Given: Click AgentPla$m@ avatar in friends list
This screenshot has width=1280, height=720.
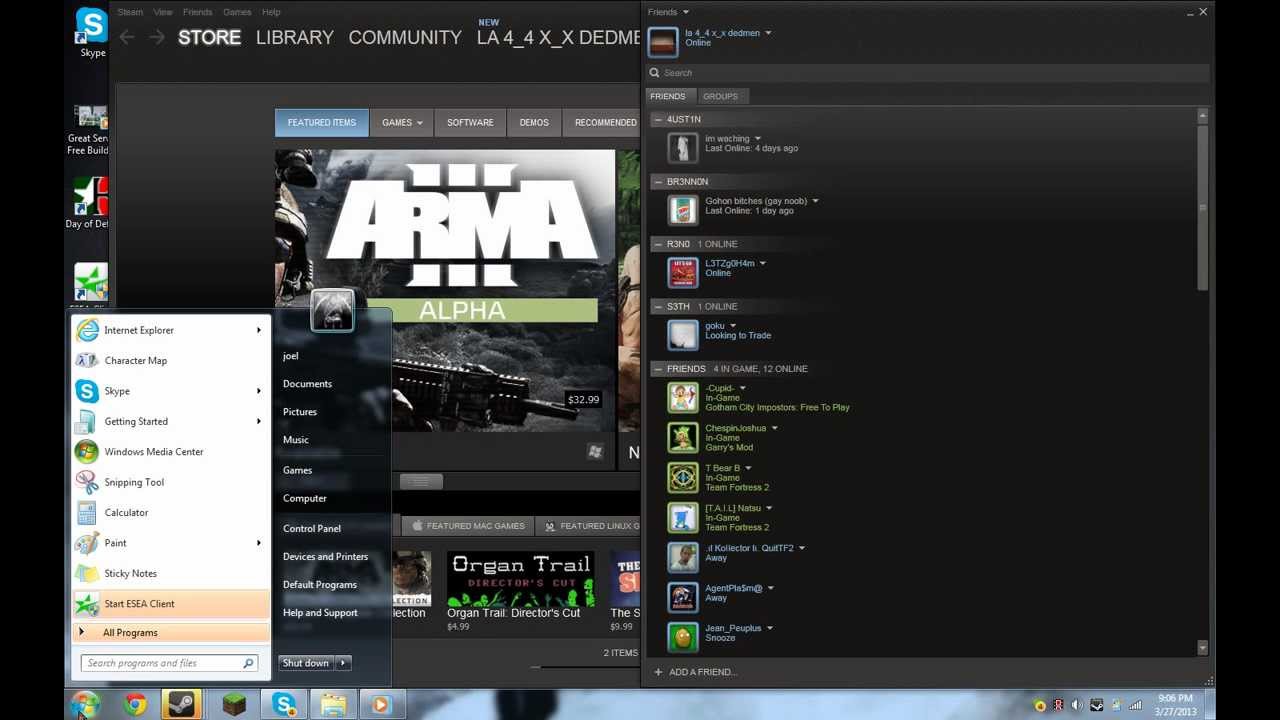Looking at the screenshot, I should coord(683,597).
